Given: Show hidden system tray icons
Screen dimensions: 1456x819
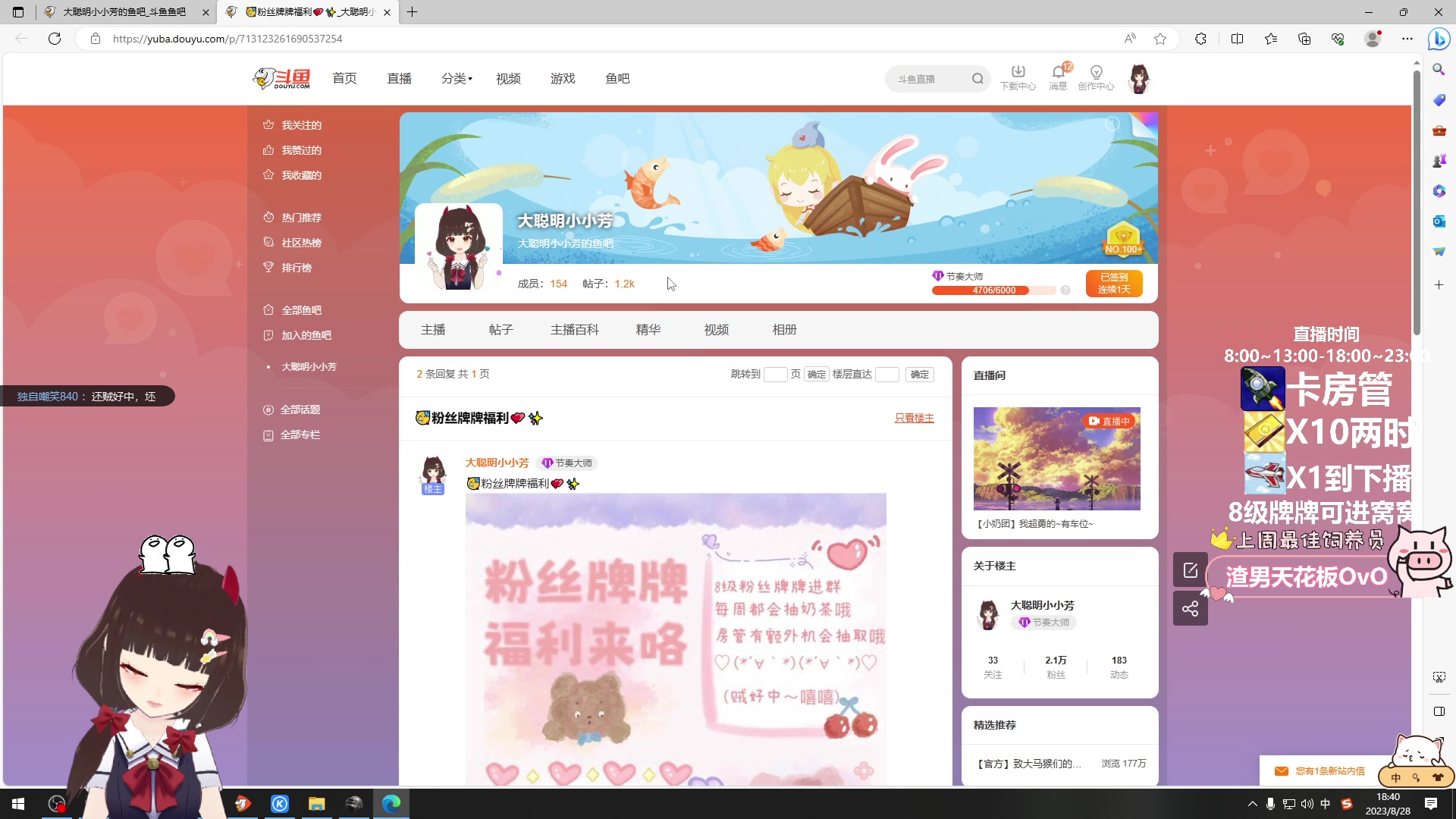Looking at the screenshot, I should tap(1252, 804).
